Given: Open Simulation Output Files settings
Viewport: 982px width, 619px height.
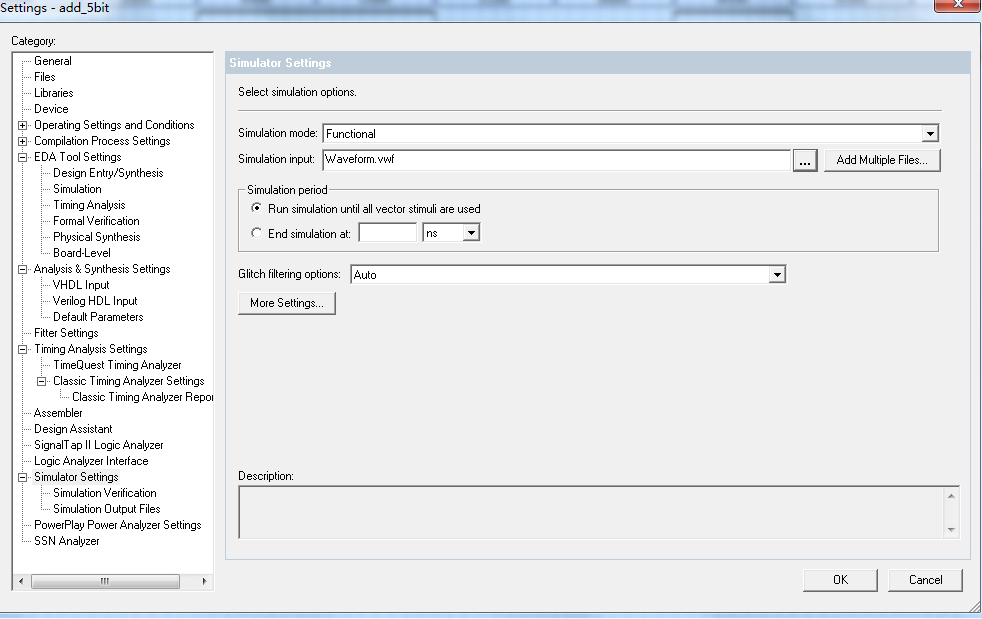Looking at the screenshot, I should click(106, 509).
